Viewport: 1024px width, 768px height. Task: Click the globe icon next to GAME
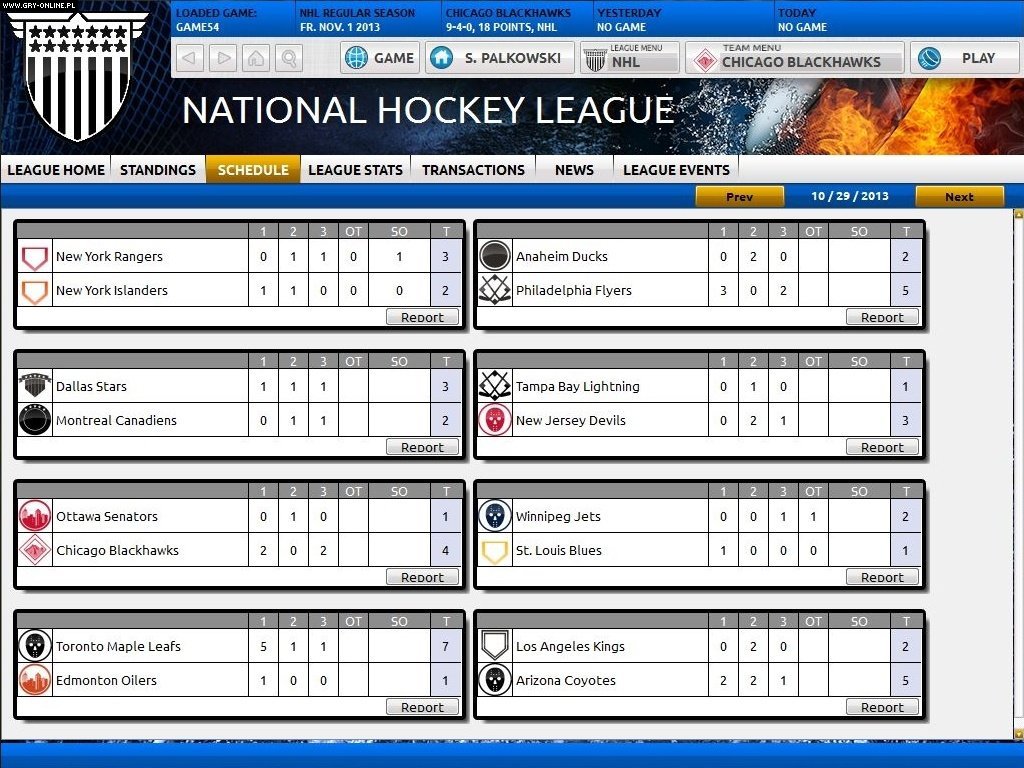(x=355, y=57)
